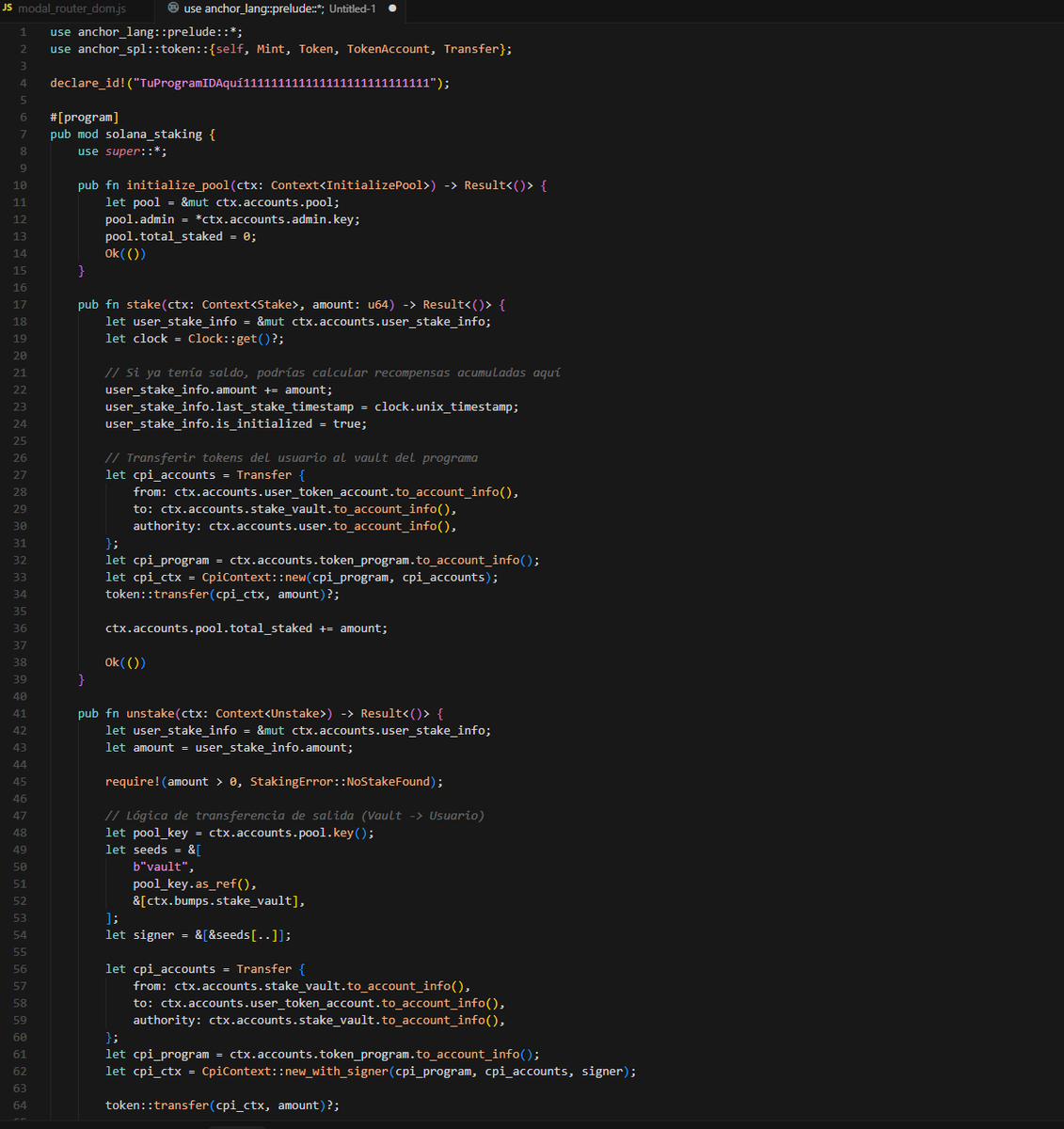Click the signer declaration on line 54
1064x1129 pixels.
pos(199,935)
